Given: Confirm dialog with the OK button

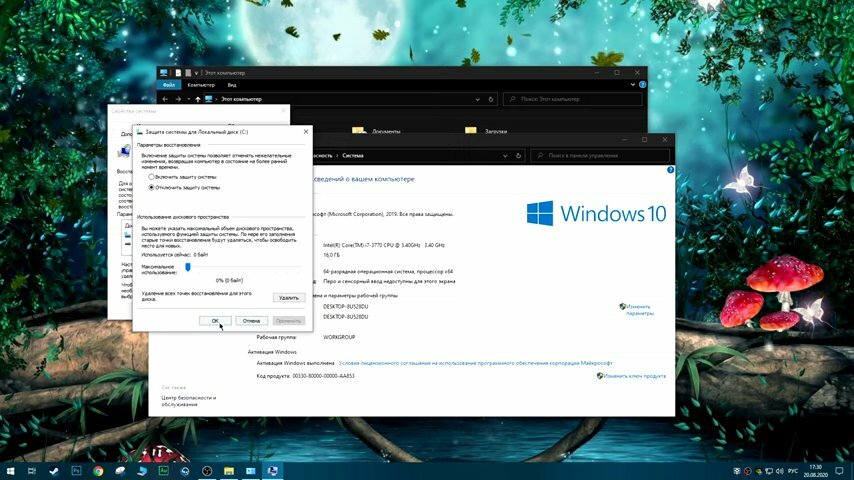Looking at the screenshot, I should coord(215,321).
